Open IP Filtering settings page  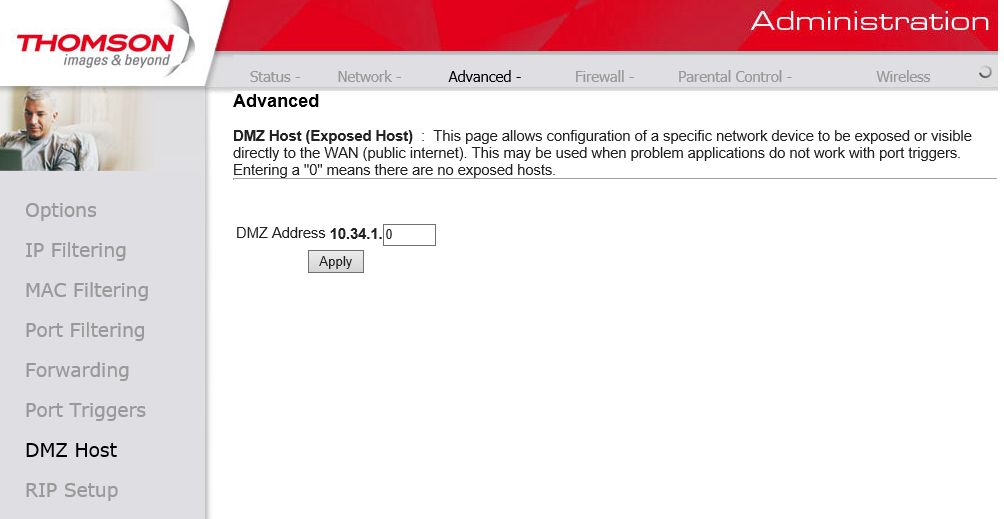point(76,251)
